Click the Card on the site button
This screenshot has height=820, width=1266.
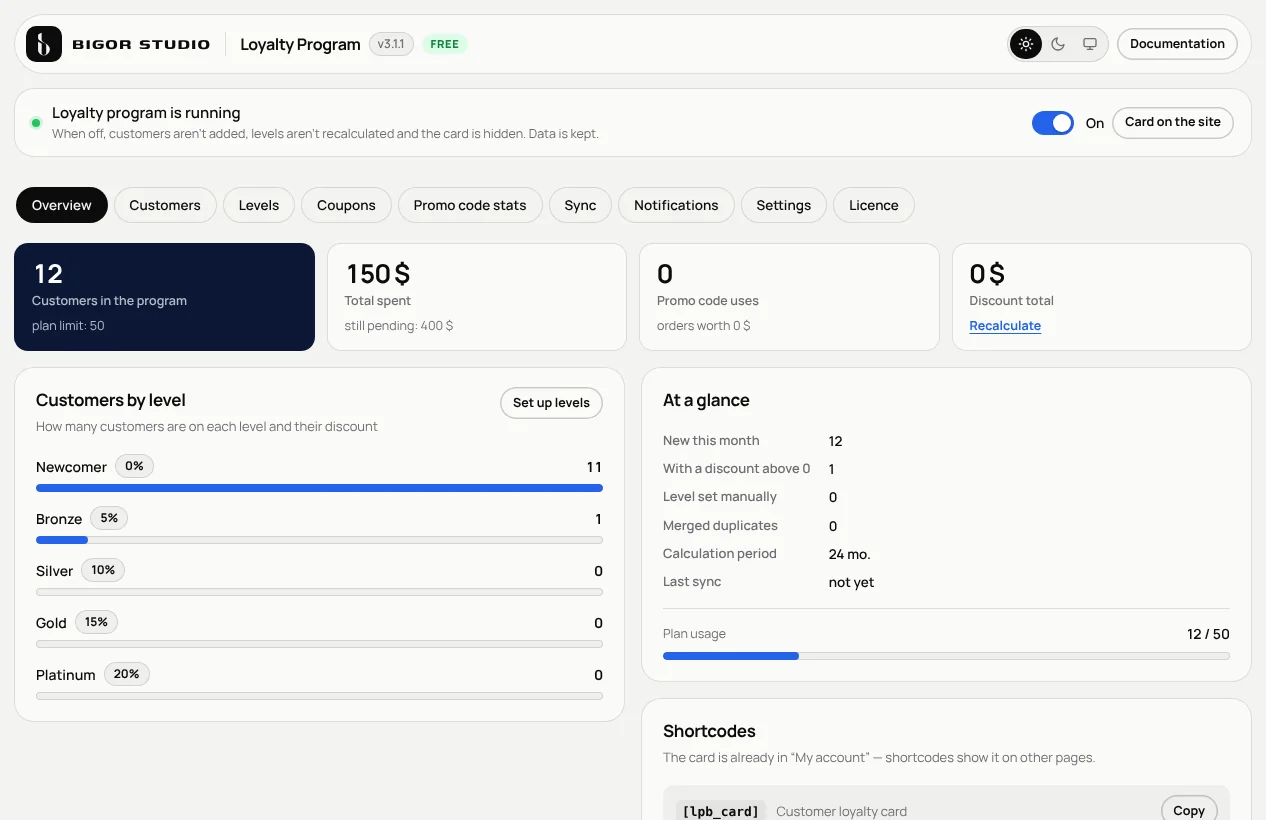pos(1173,122)
